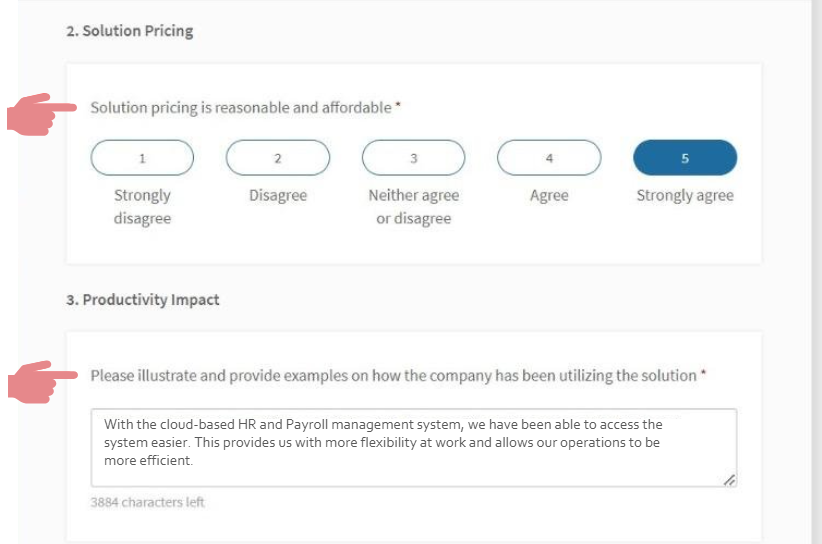Image resolution: width=822 pixels, height=544 pixels.
Task: Click the 'Solution pricing is reasonable and affordable' question
Action: point(245,107)
